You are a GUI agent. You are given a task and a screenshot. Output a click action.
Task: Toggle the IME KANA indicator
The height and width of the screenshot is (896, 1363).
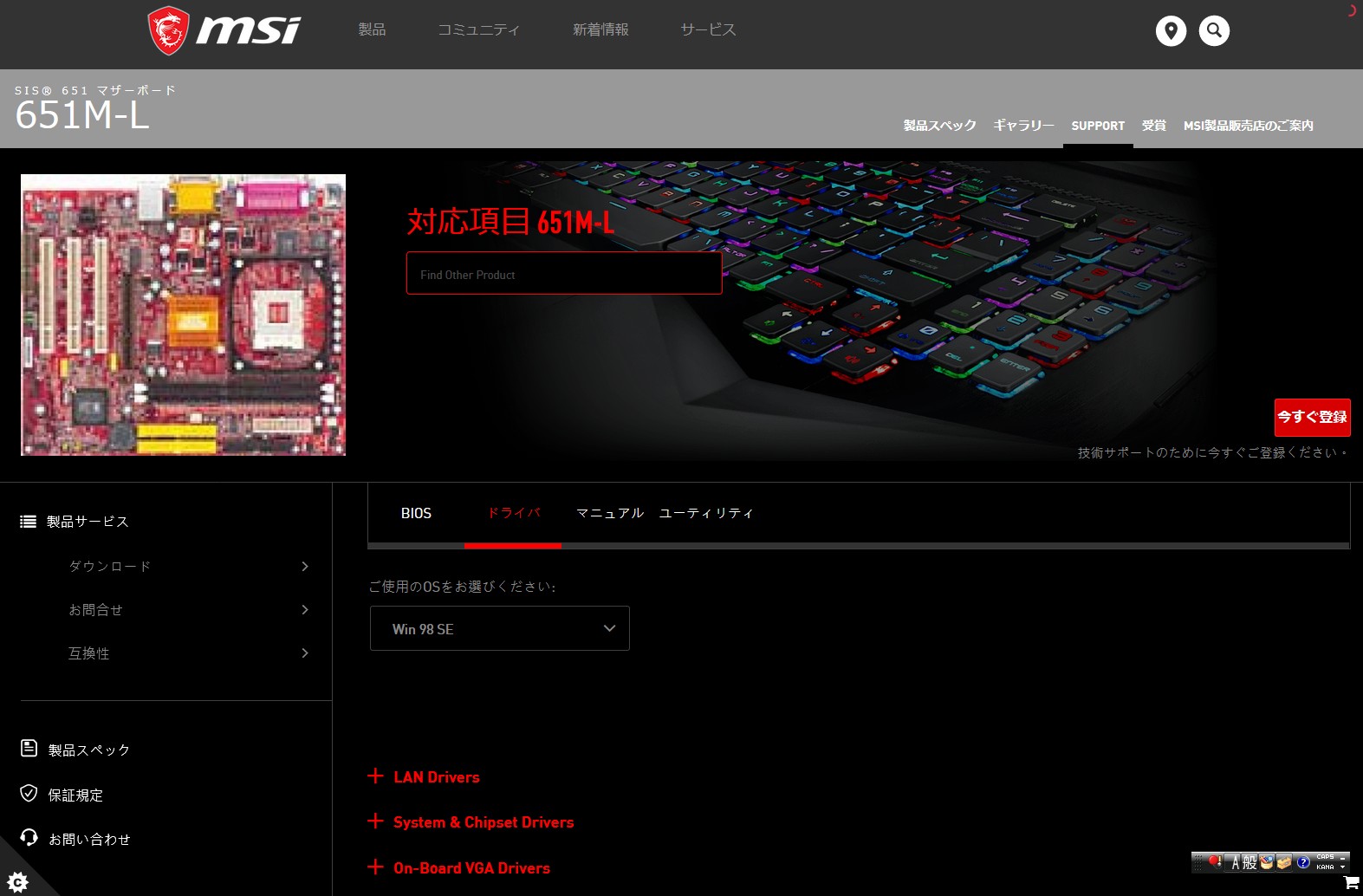pos(1325,867)
